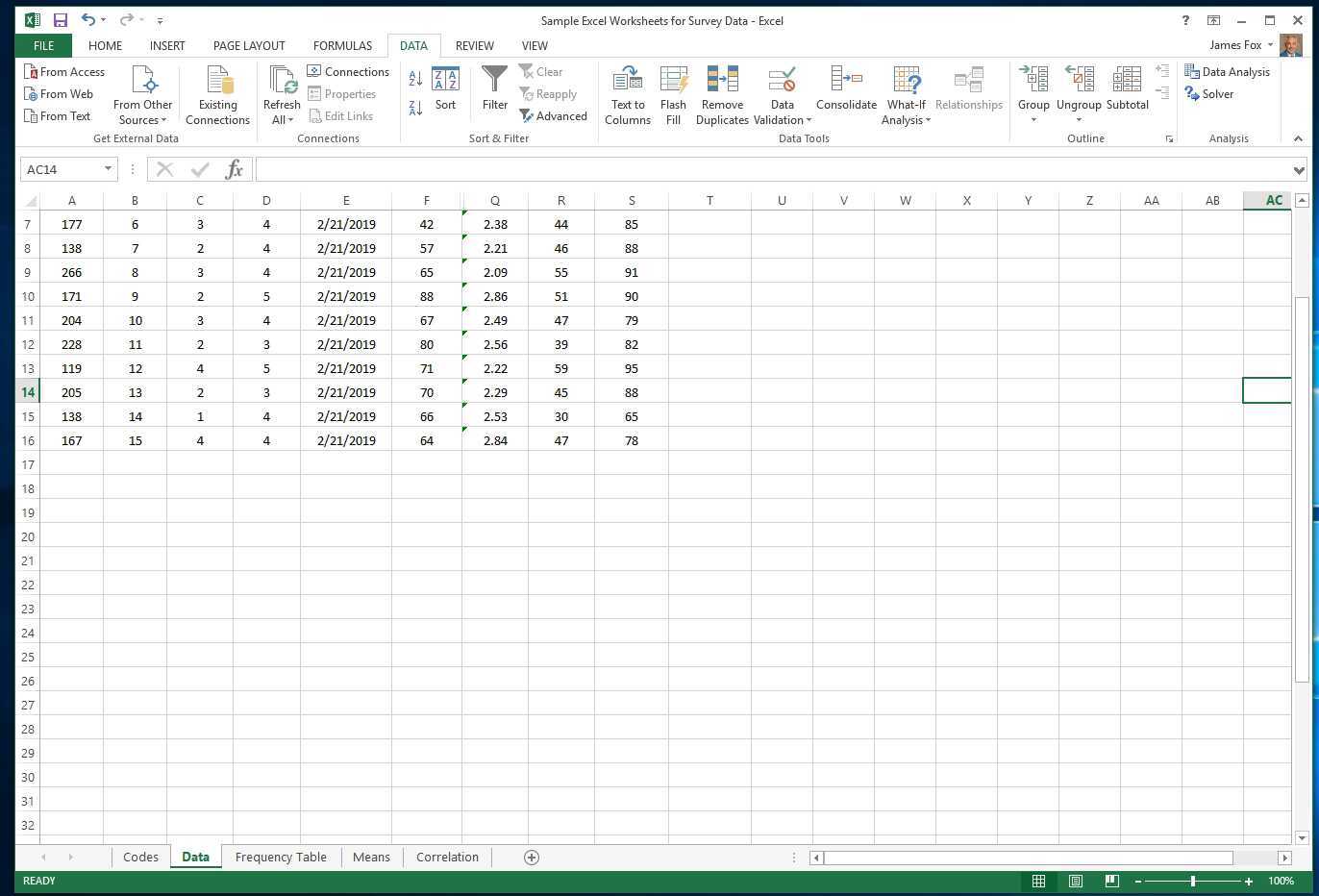Click Remove Duplicates icon

pos(722,80)
